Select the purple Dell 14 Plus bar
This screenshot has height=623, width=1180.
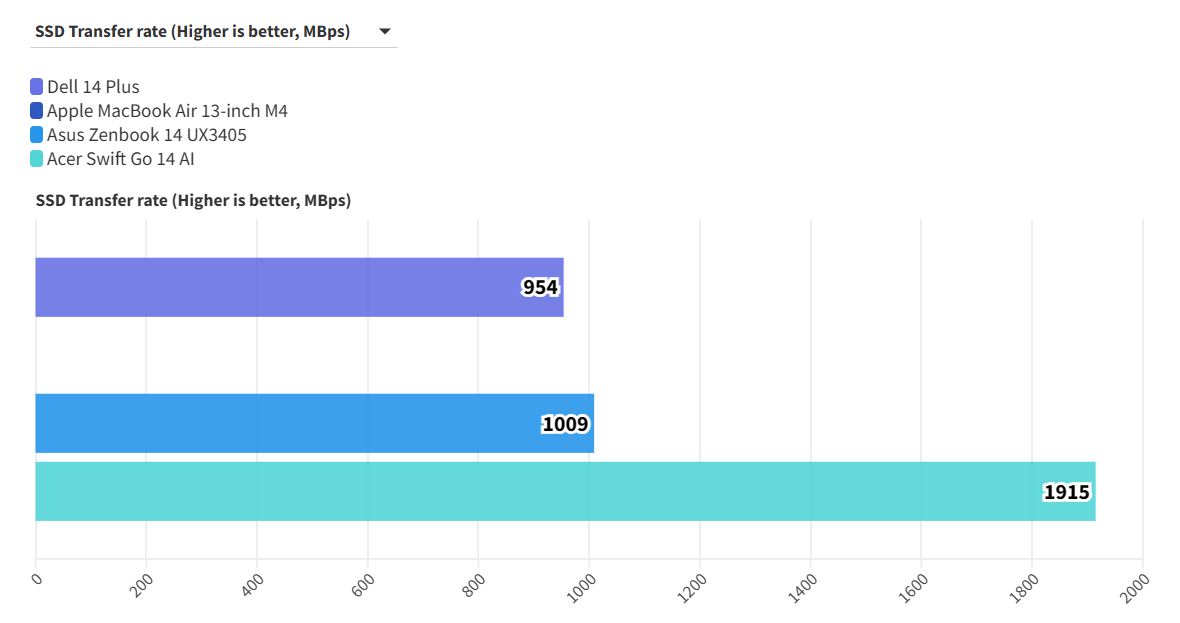pos(280,287)
